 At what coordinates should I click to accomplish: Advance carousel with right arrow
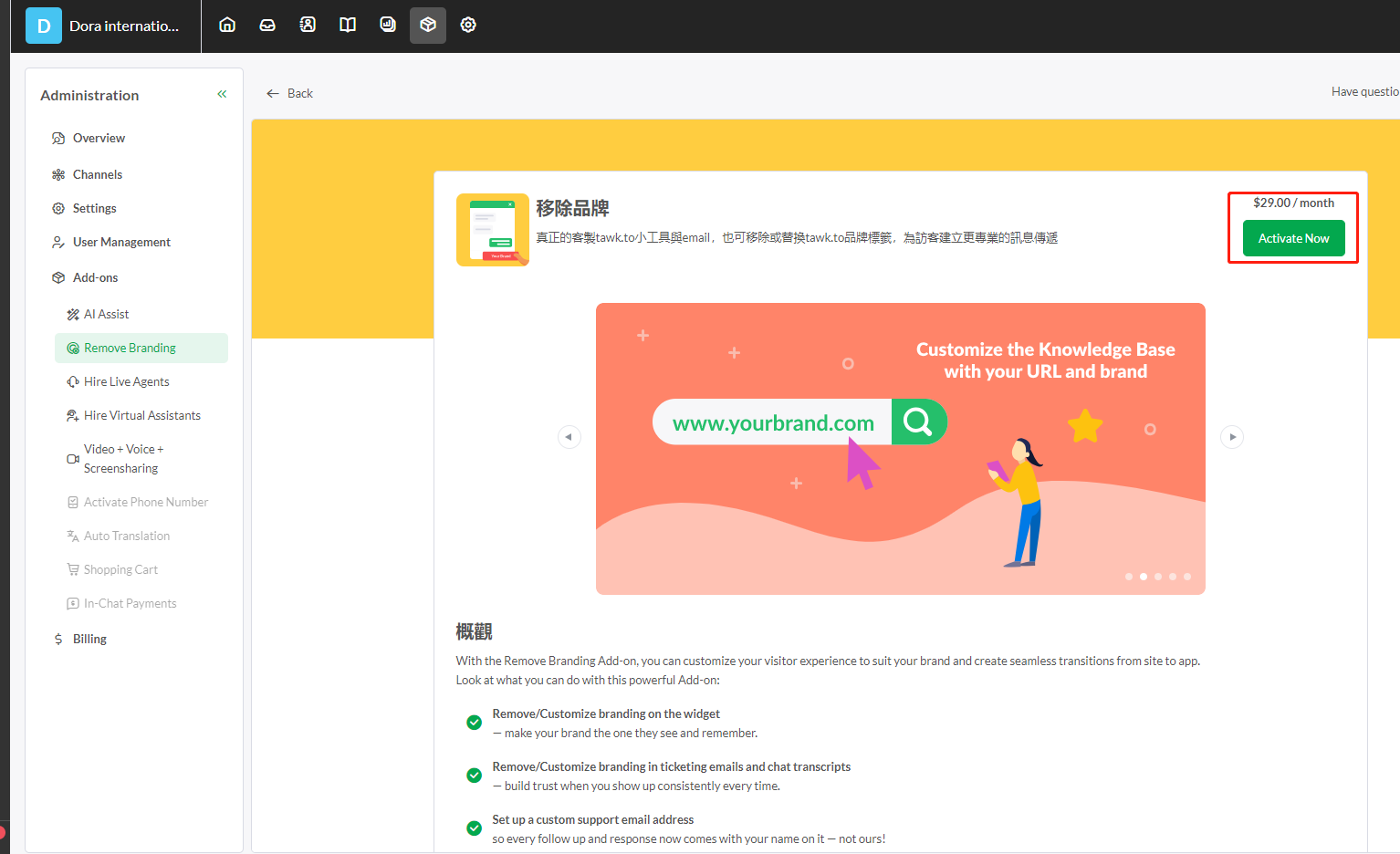tap(1232, 437)
